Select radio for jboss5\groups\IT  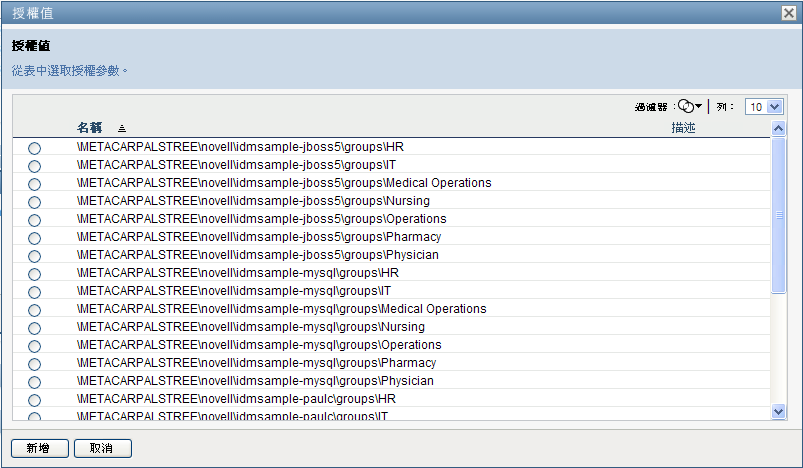tap(34, 166)
